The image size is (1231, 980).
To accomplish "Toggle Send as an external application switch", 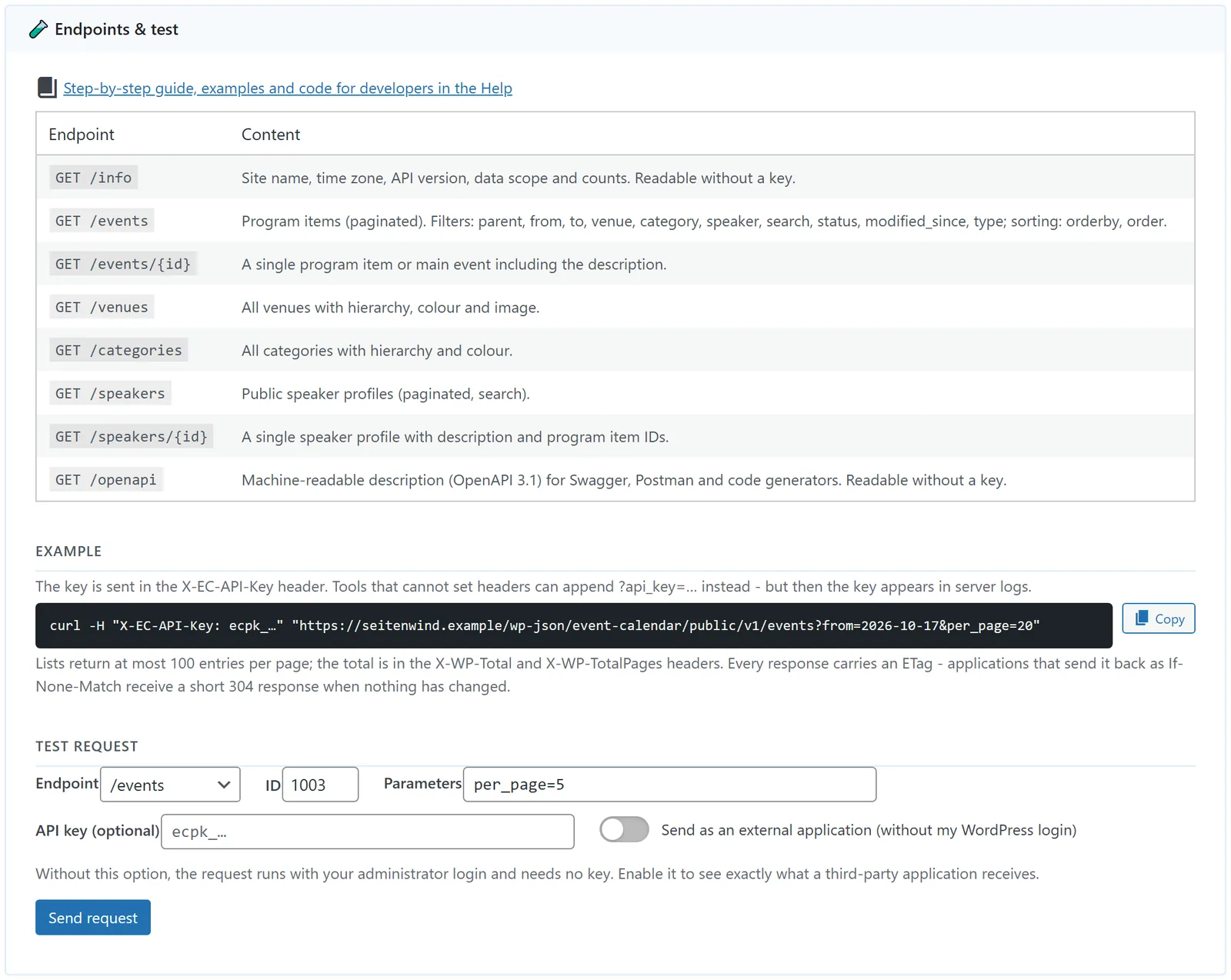I will pyautogui.click(x=624, y=830).
